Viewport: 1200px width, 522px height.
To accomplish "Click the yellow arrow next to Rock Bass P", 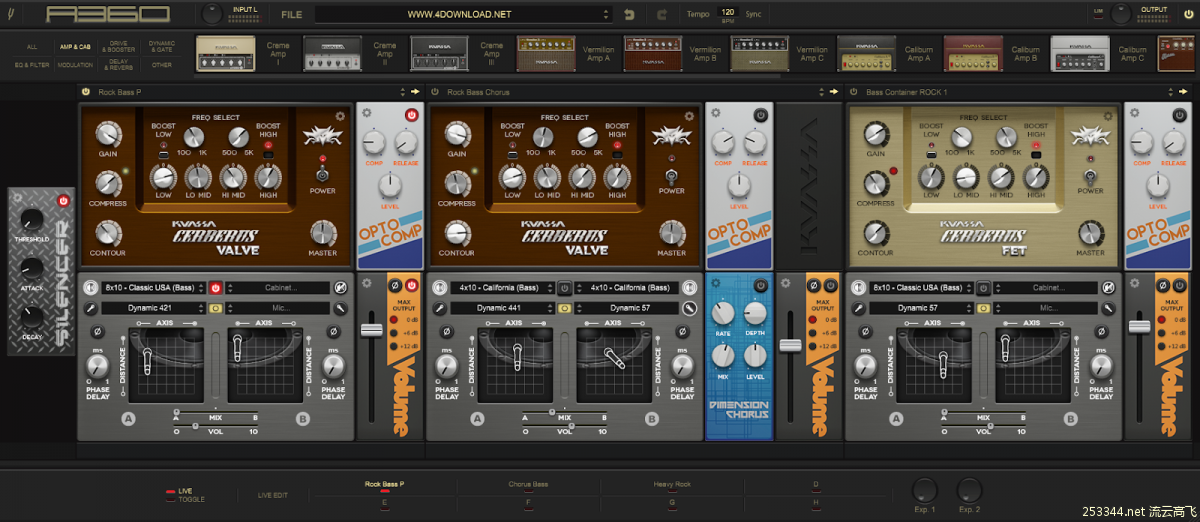I will click(x=413, y=92).
